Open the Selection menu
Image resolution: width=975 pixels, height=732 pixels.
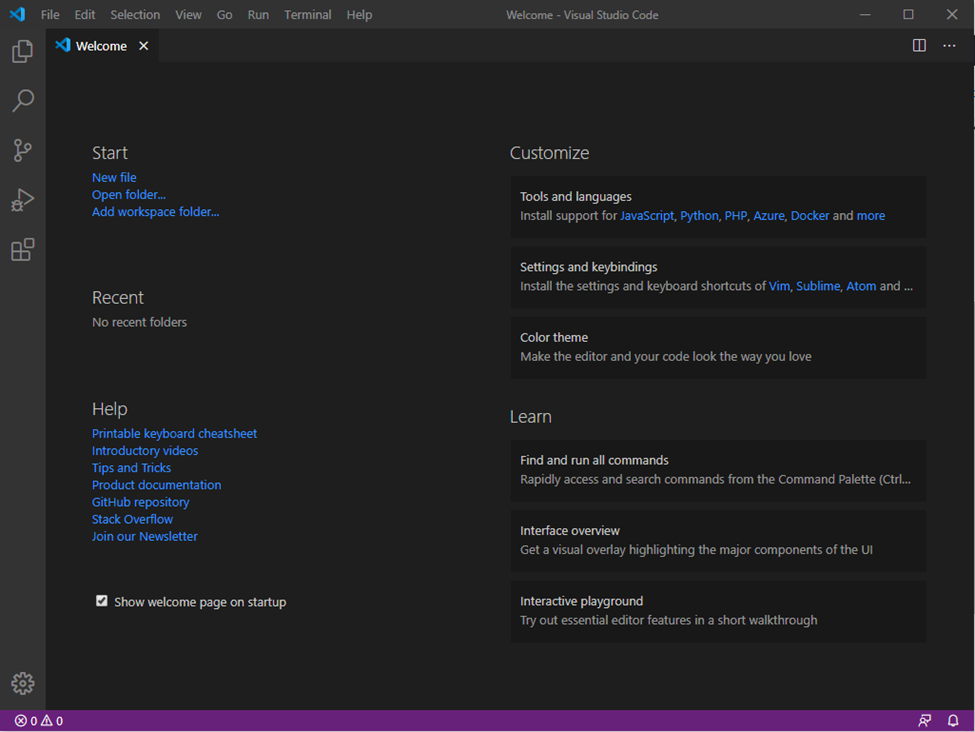click(135, 14)
